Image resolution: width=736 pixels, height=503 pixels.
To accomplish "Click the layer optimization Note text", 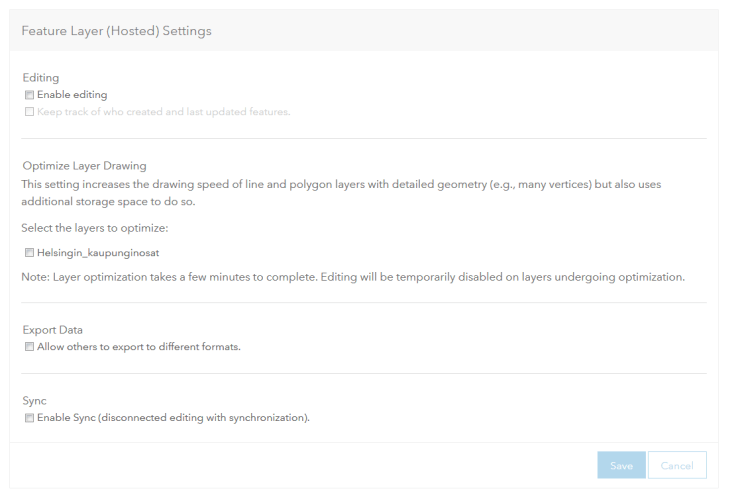I will 353,277.
